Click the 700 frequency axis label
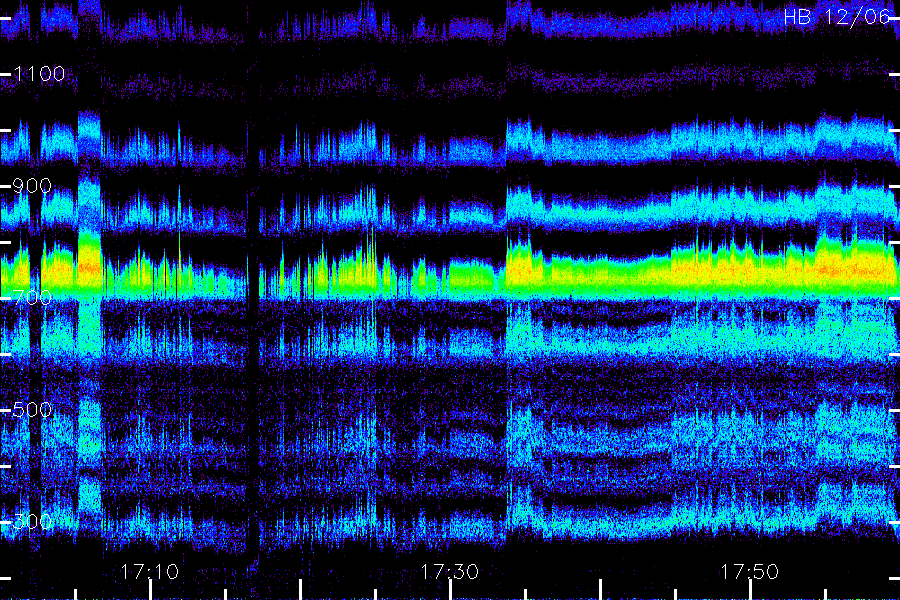 click(32, 298)
